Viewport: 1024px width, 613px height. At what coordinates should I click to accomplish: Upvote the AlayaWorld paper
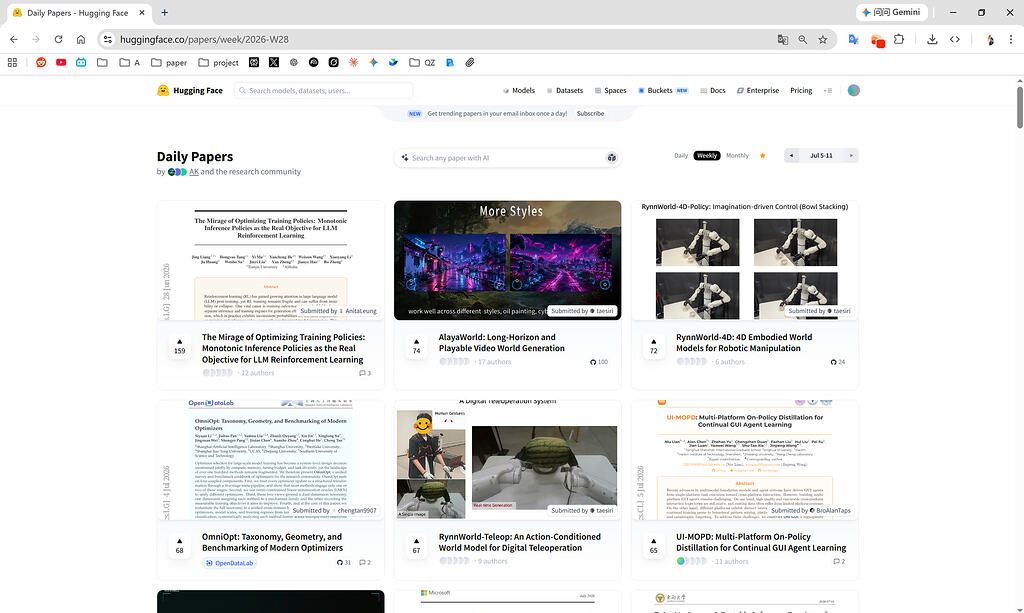point(417,347)
